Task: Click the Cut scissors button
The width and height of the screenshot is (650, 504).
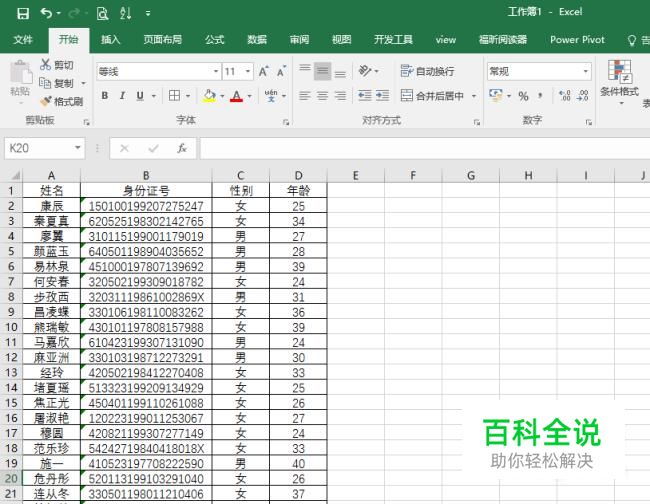Action: coord(57,65)
